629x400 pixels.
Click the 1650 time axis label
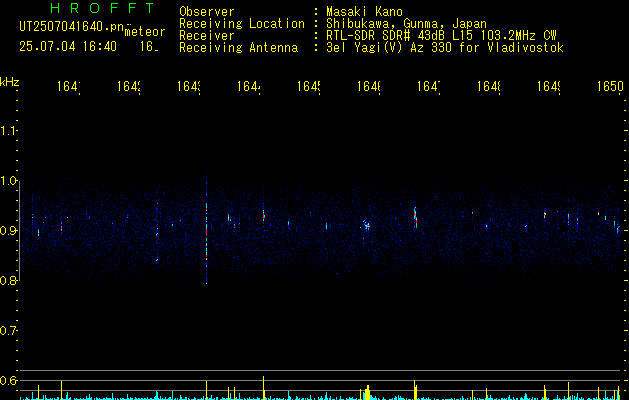[x=610, y=86]
